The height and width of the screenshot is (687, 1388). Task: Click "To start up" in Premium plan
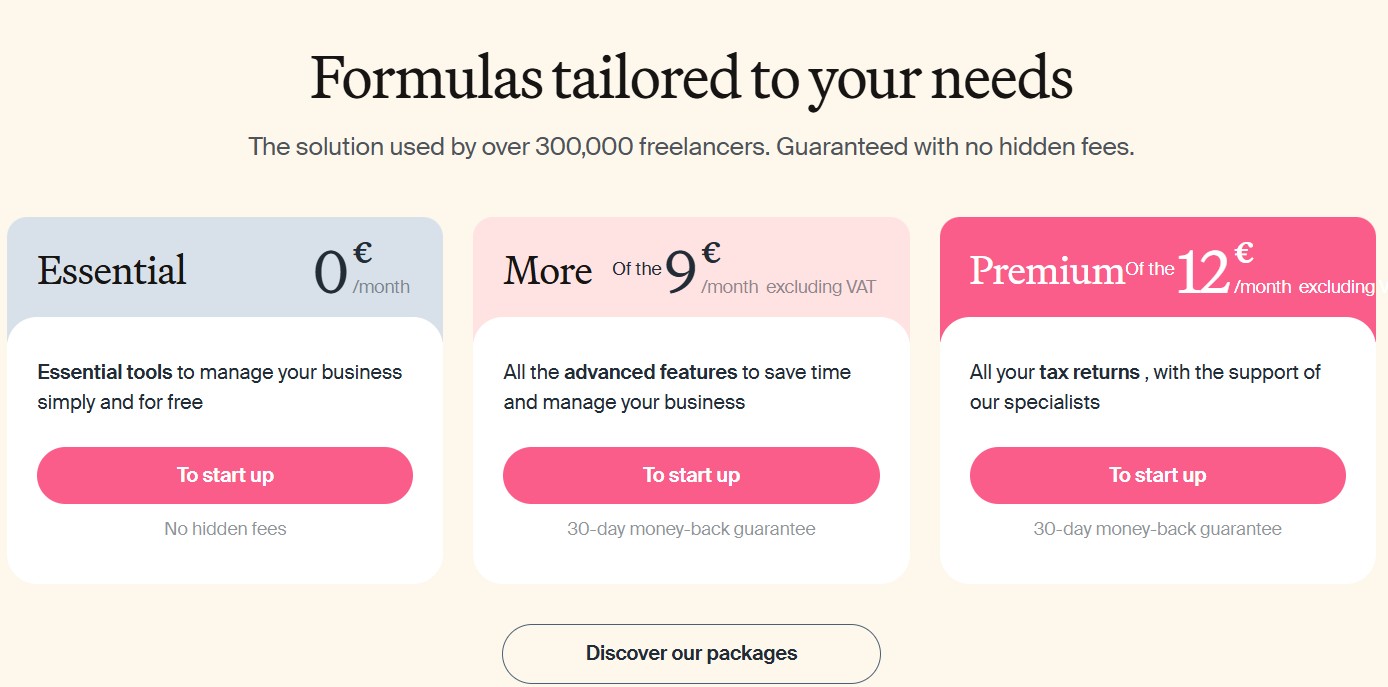[x=1157, y=475]
